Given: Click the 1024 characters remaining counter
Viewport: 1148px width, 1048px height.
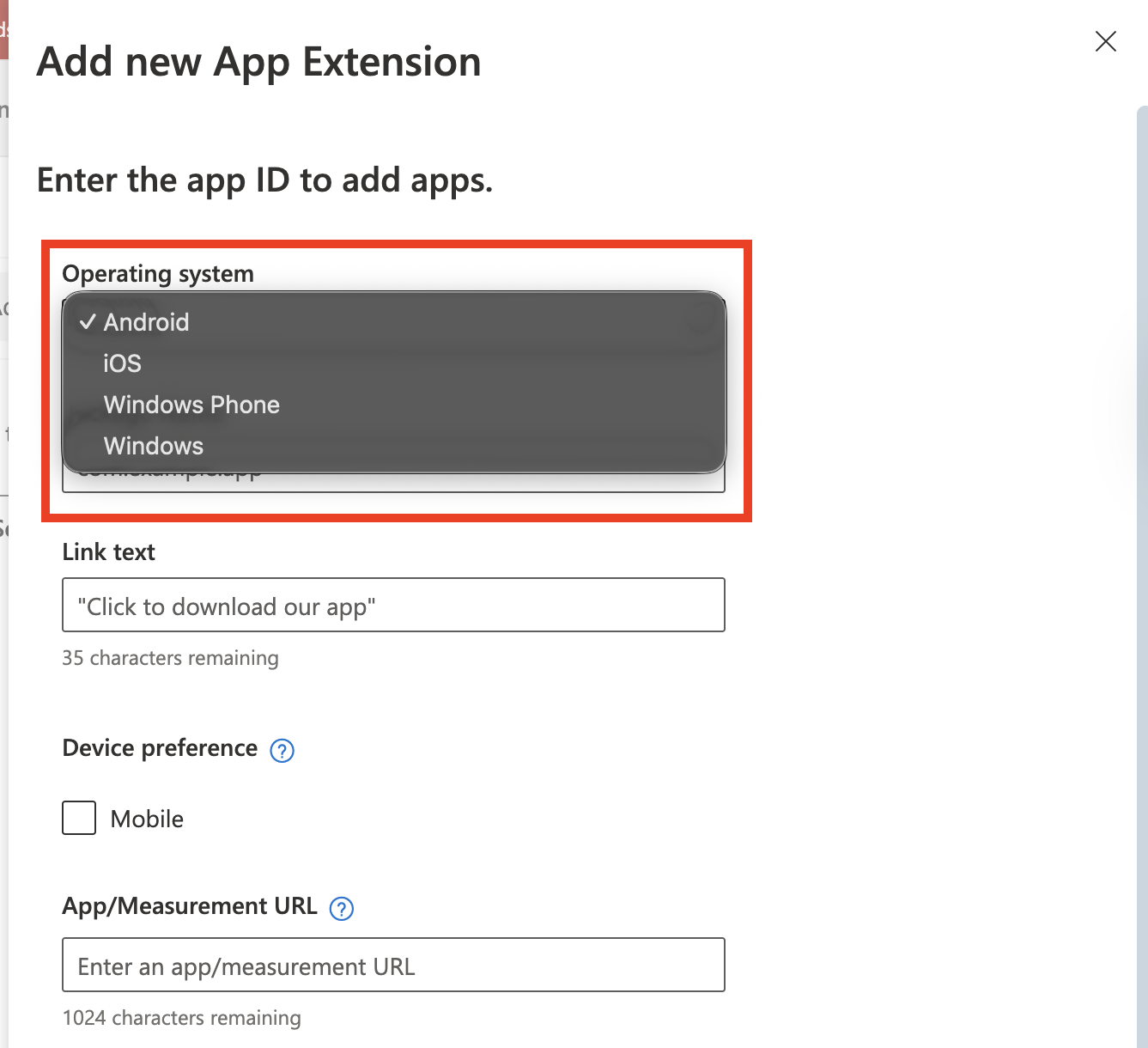Looking at the screenshot, I should (x=182, y=1018).
